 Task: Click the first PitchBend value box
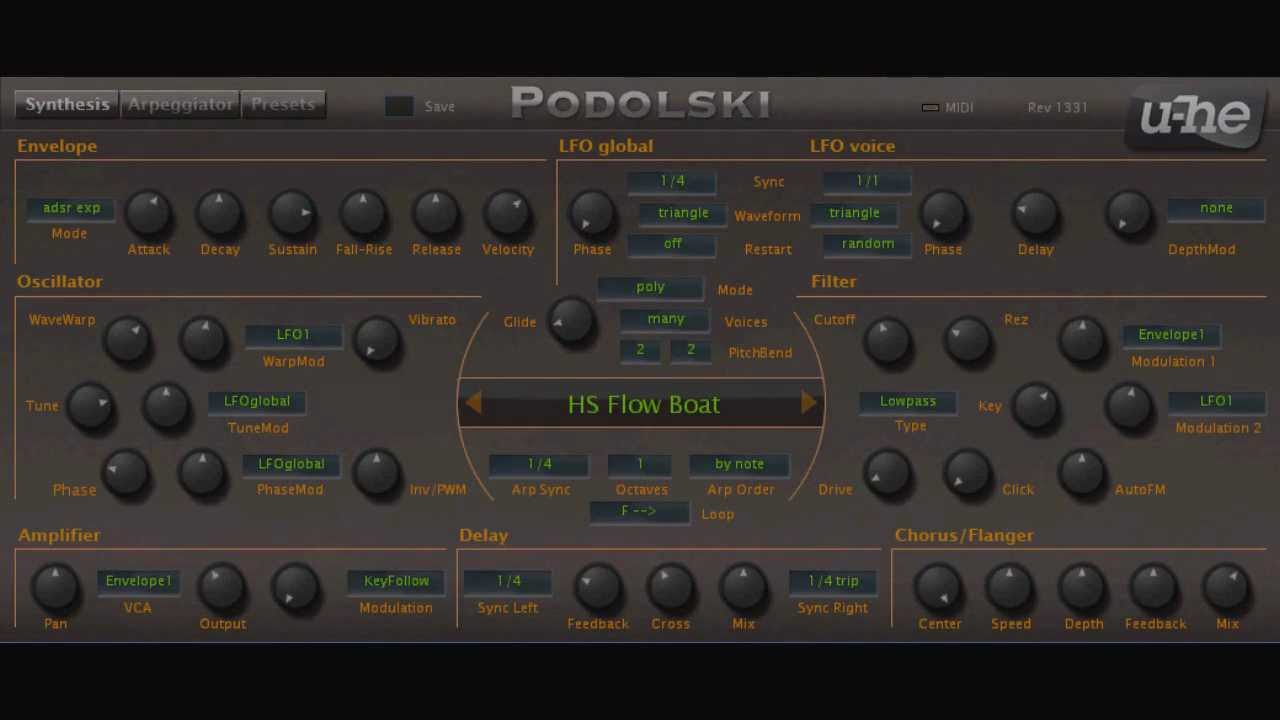tap(640, 351)
